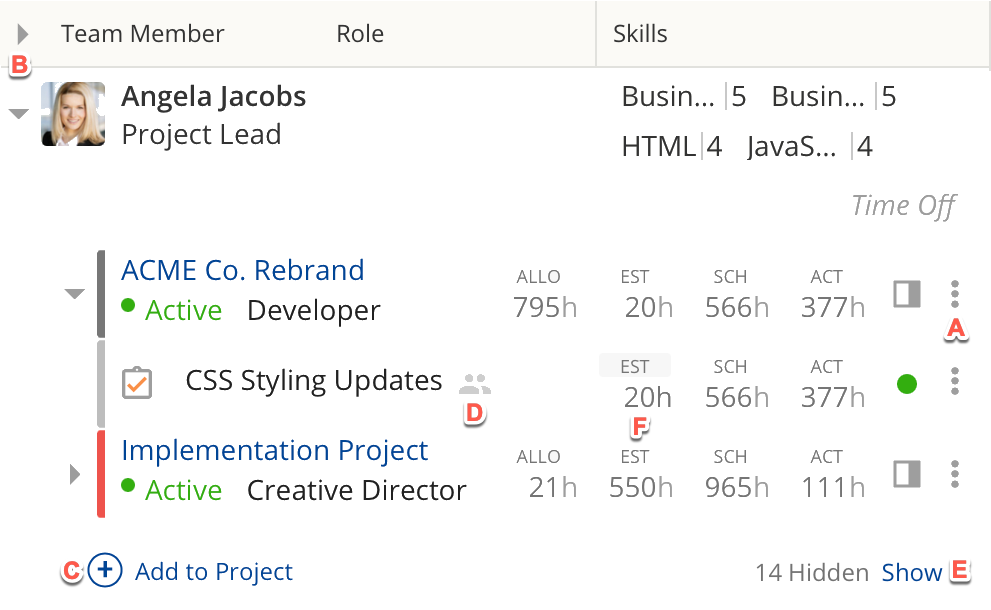Screen dimensions: 991x610
Task: Open the ACME Co. Rebrand project link
Action: (x=242, y=270)
